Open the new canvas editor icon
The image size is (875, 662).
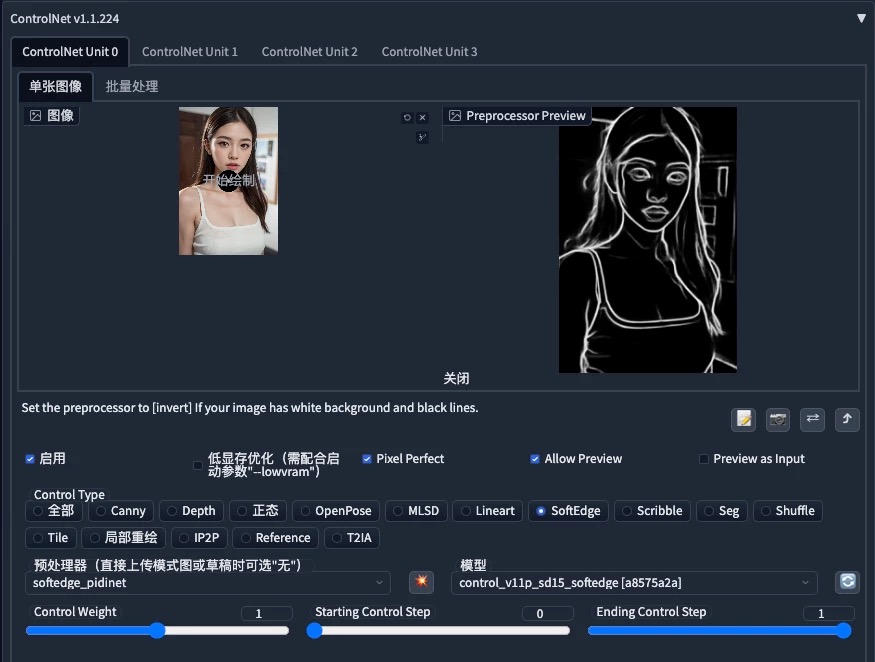click(743, 419)
